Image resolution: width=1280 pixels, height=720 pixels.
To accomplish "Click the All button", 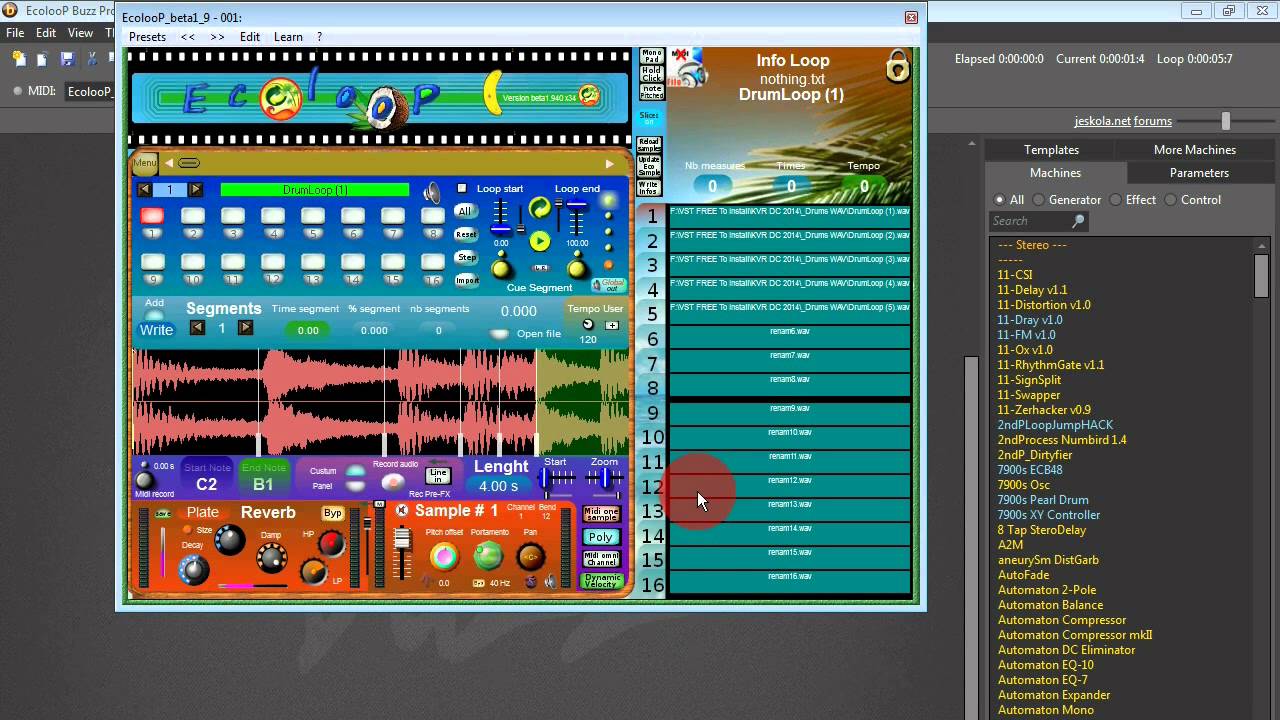I will pyautogui.click(x=464, y=211).
